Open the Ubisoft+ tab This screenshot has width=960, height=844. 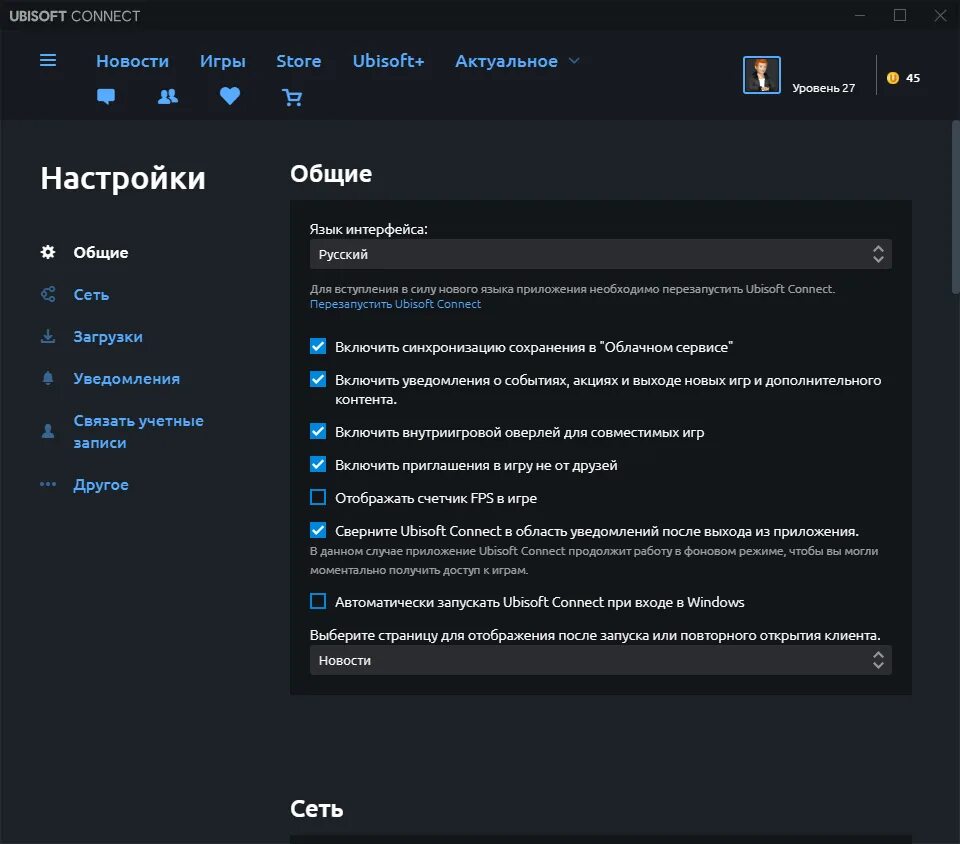[x=388, y=61]
